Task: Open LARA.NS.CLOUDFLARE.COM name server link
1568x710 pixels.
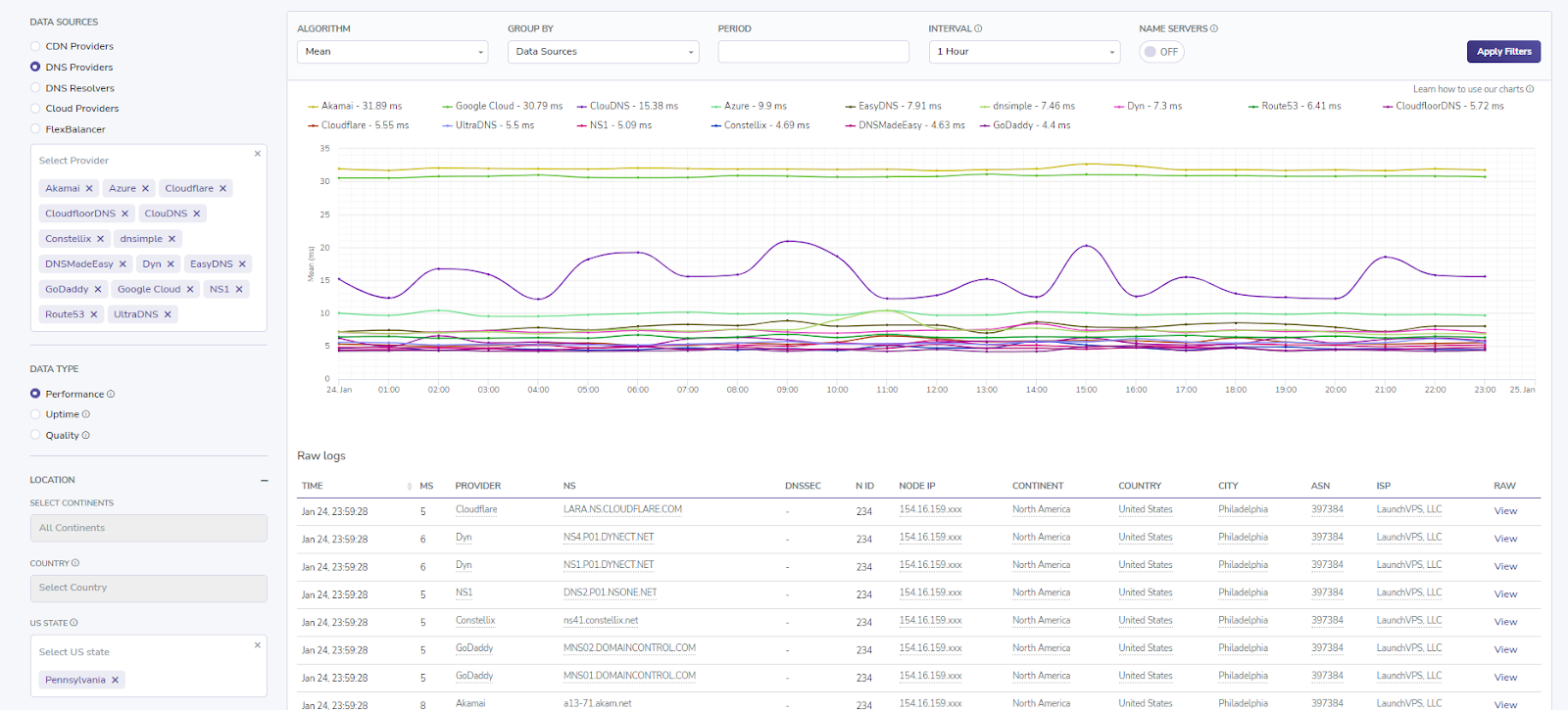Action: (x=622, y=509)
